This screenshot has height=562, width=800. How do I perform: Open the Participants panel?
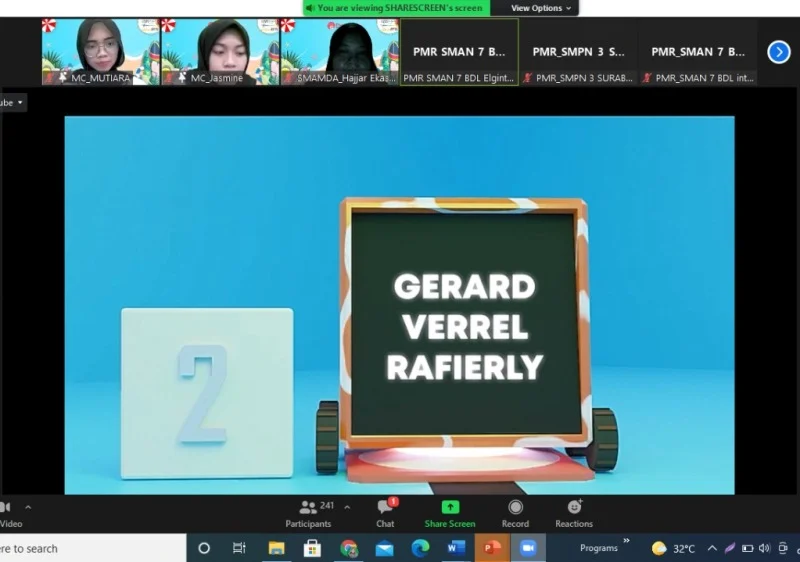309,511
